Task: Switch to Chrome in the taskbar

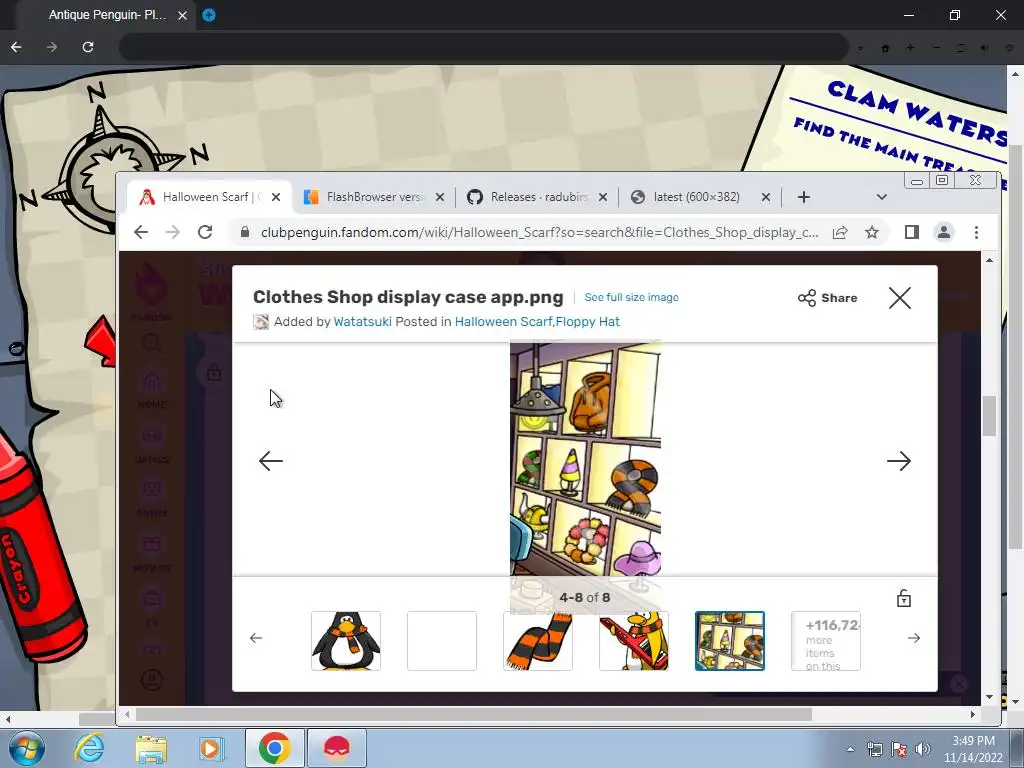Action: 274,748
